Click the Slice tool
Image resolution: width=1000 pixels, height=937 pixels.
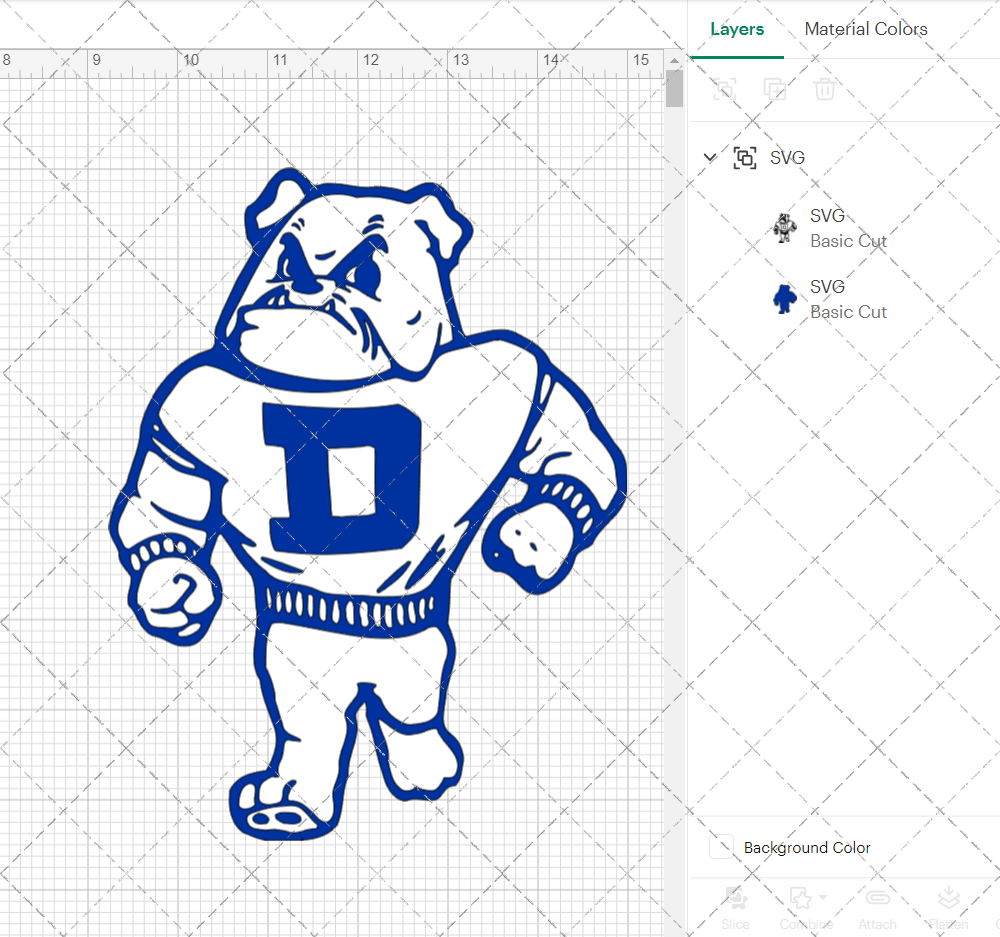[735, 908]
